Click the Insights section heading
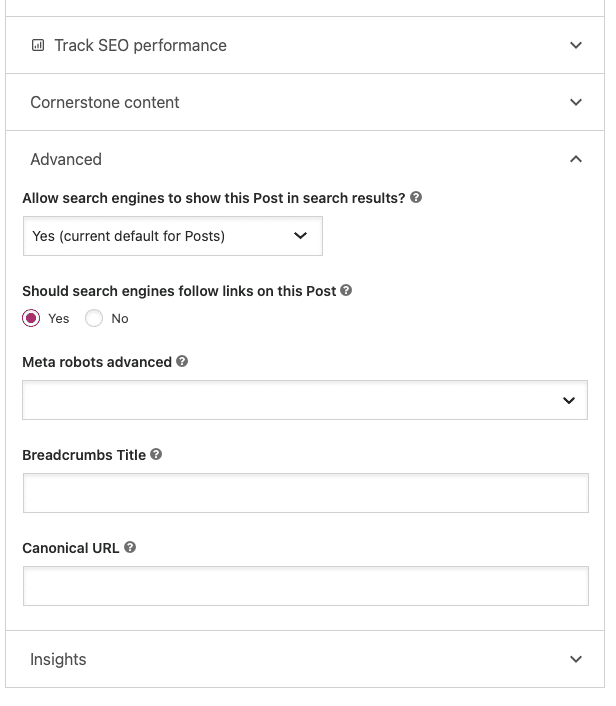The image size is (616, 706). pos(58,659)
